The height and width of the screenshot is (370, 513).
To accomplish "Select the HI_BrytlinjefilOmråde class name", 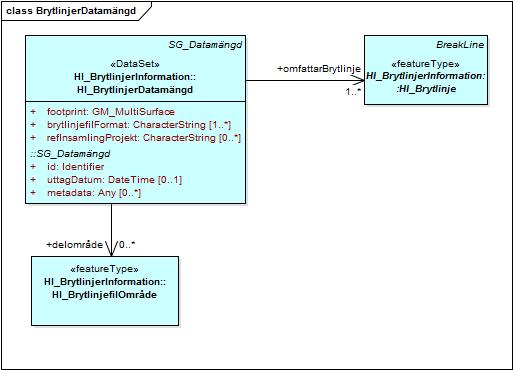I will click(x=104, y=295).
